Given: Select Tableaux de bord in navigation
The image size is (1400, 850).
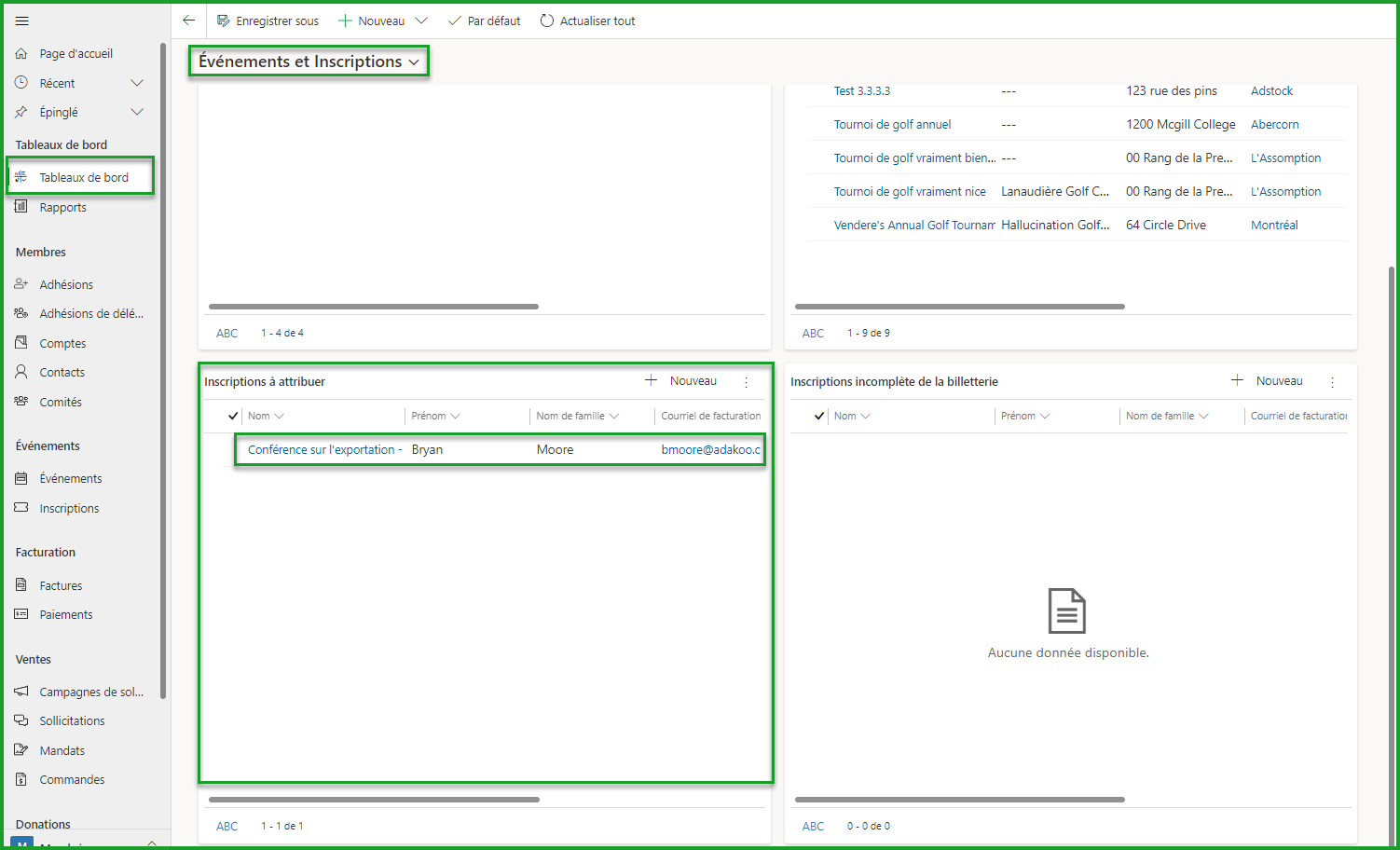Looking at the screenshot, I should pos(83,177).
